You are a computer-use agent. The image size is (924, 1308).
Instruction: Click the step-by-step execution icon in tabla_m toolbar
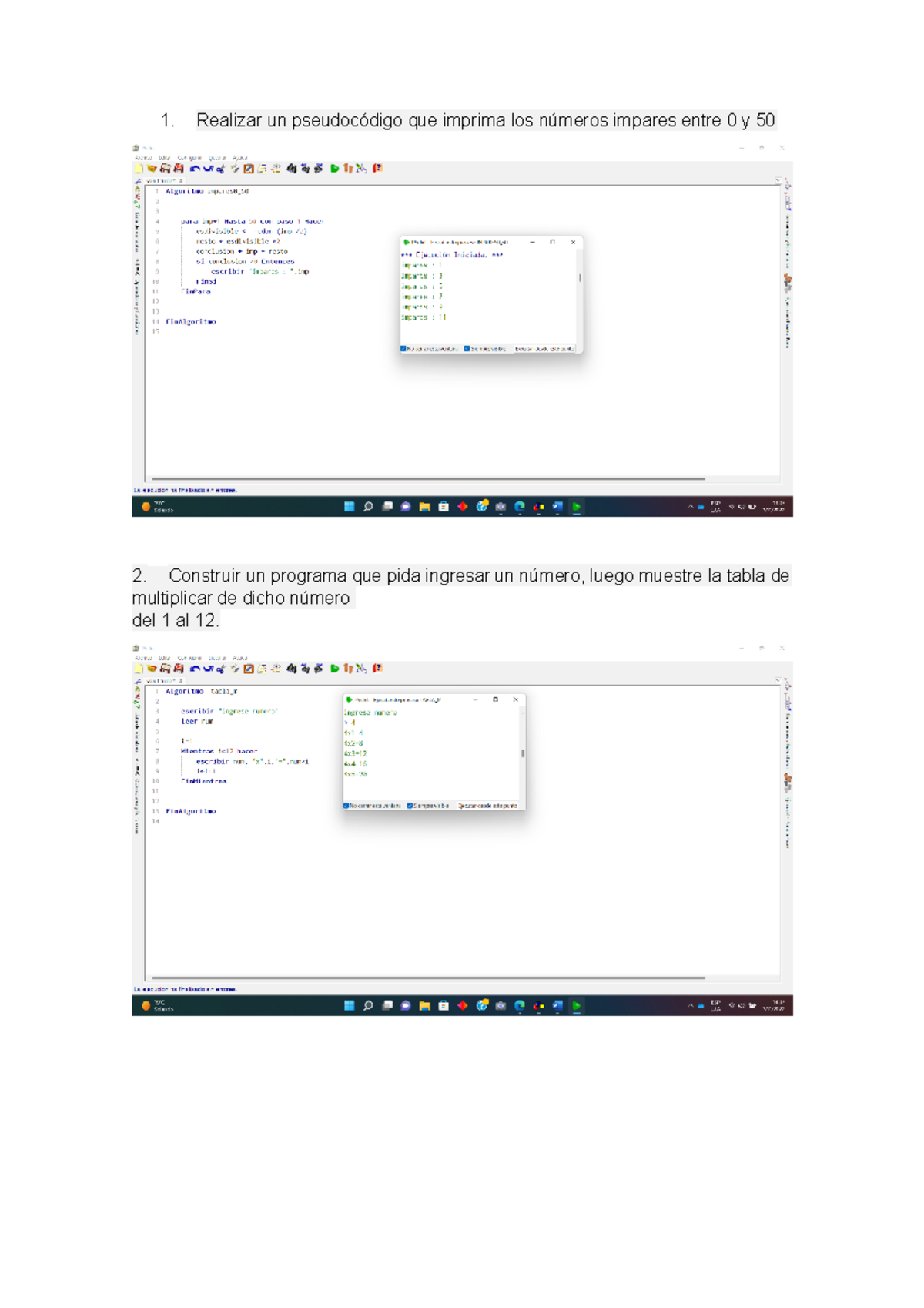[x=348, y=669]
